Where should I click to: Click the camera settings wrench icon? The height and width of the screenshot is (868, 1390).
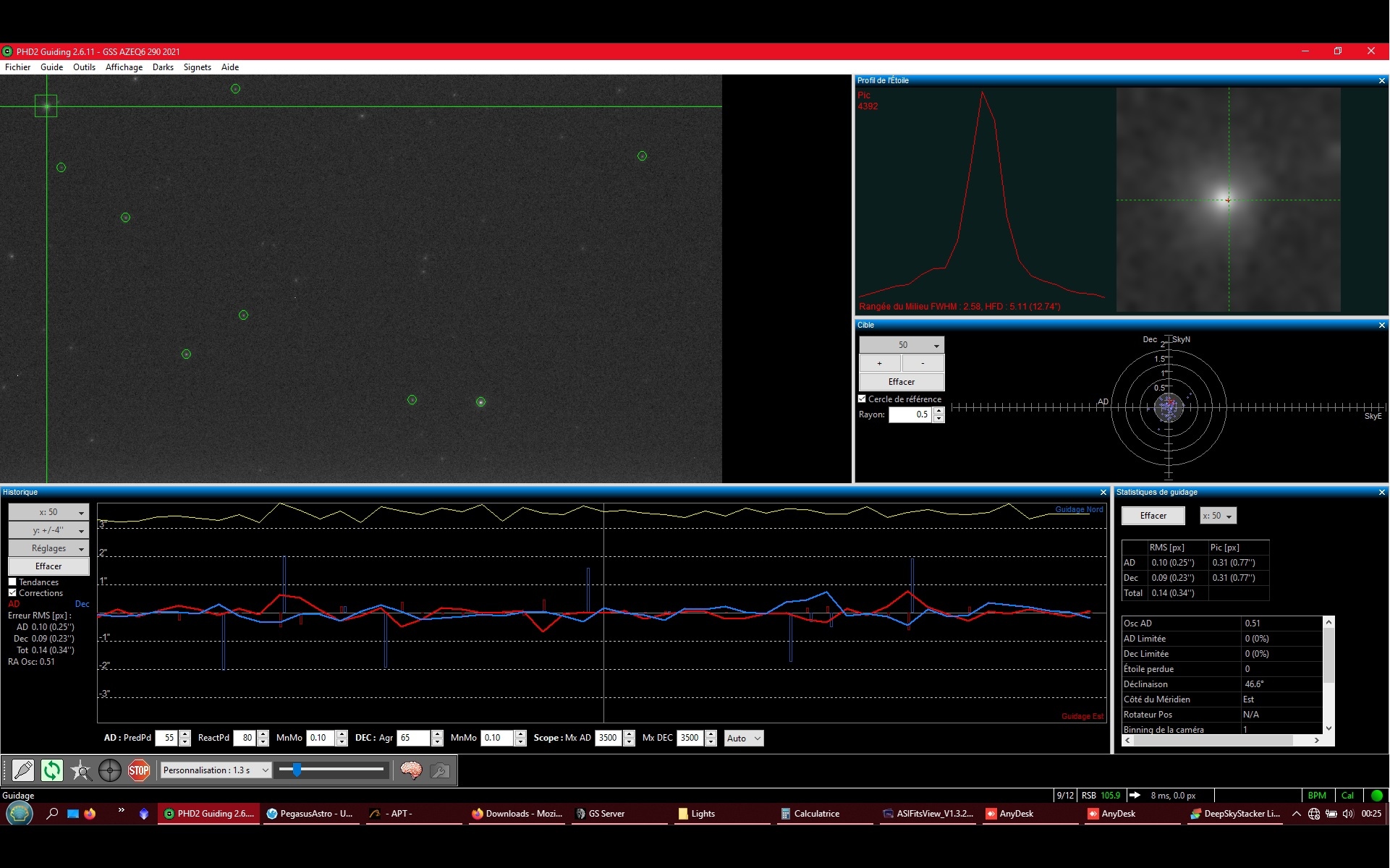(440, 770)
